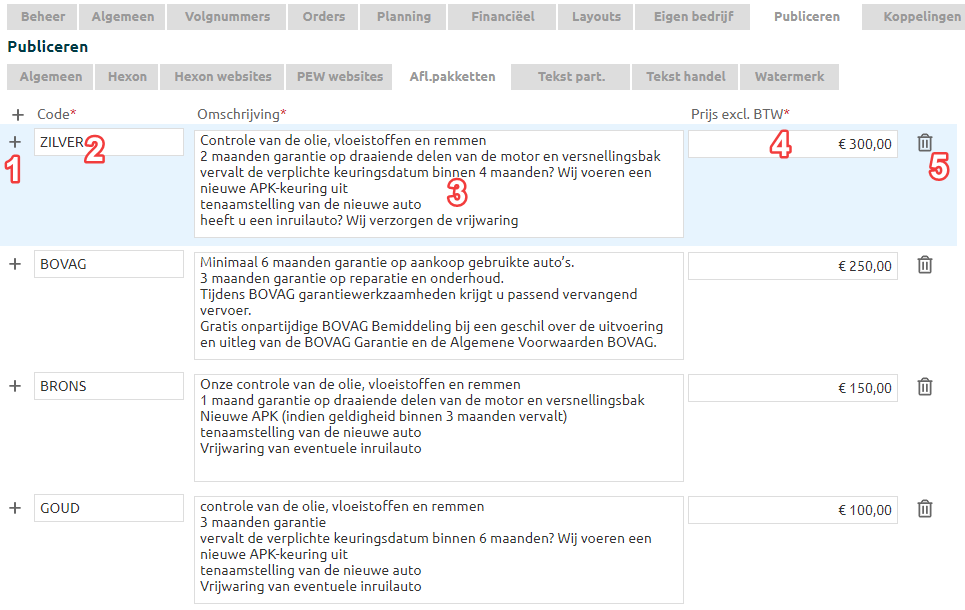Switch to the Koppelingen tab
This screenshot has height=610, width=965.
tap(922, 16)
